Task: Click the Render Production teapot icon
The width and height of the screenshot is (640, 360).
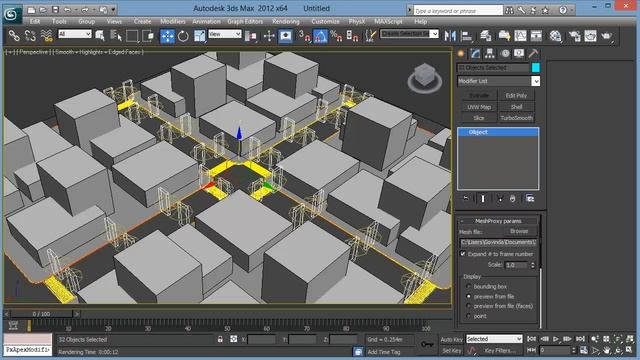Action: [607, 36]
